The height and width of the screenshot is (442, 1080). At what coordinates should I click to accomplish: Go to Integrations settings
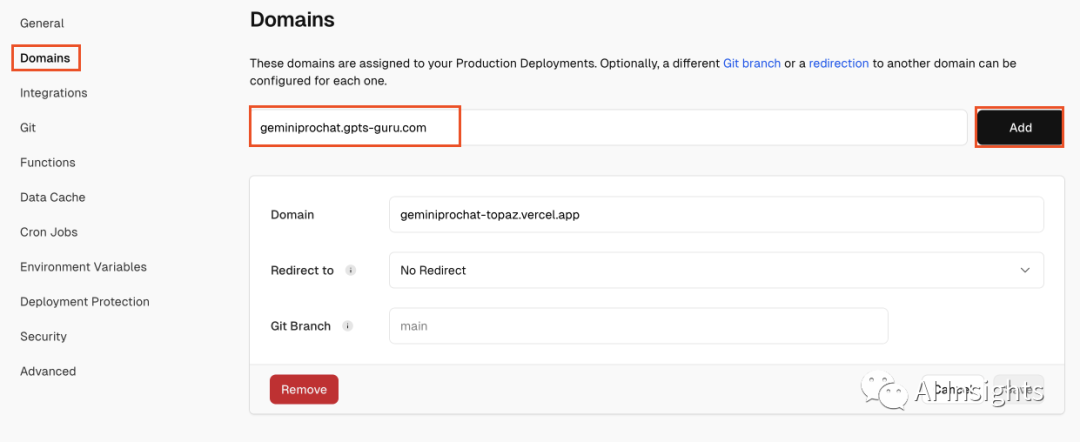coord(54,93)
